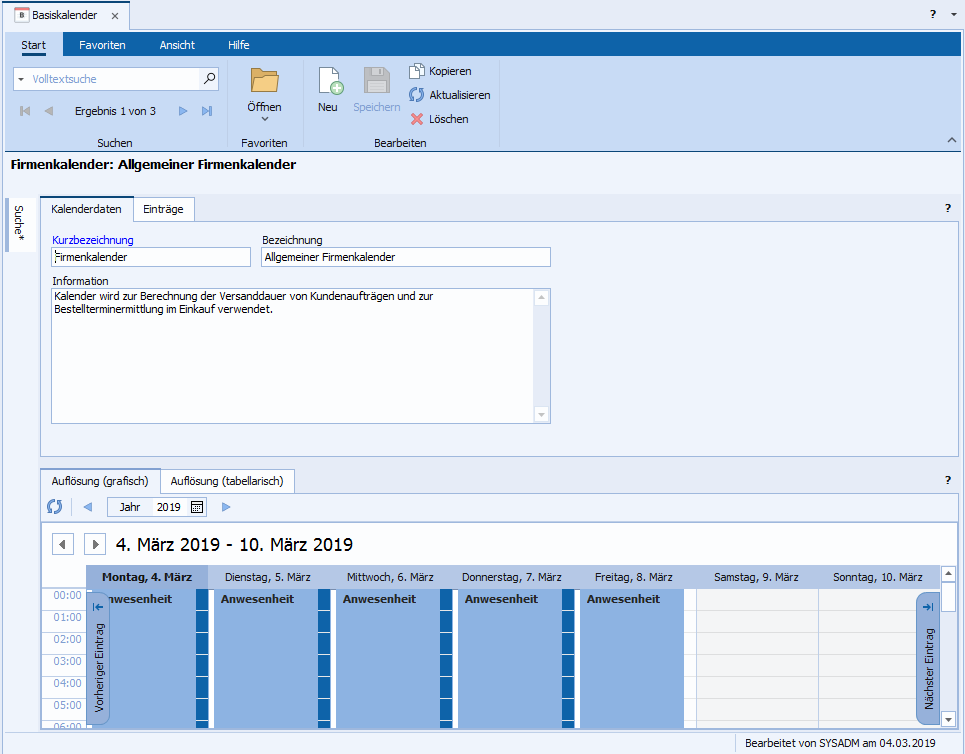This screenshot has width=965, height=754.
Task: Click the Vorheriger Eintrag button
Action: [99, 658]
